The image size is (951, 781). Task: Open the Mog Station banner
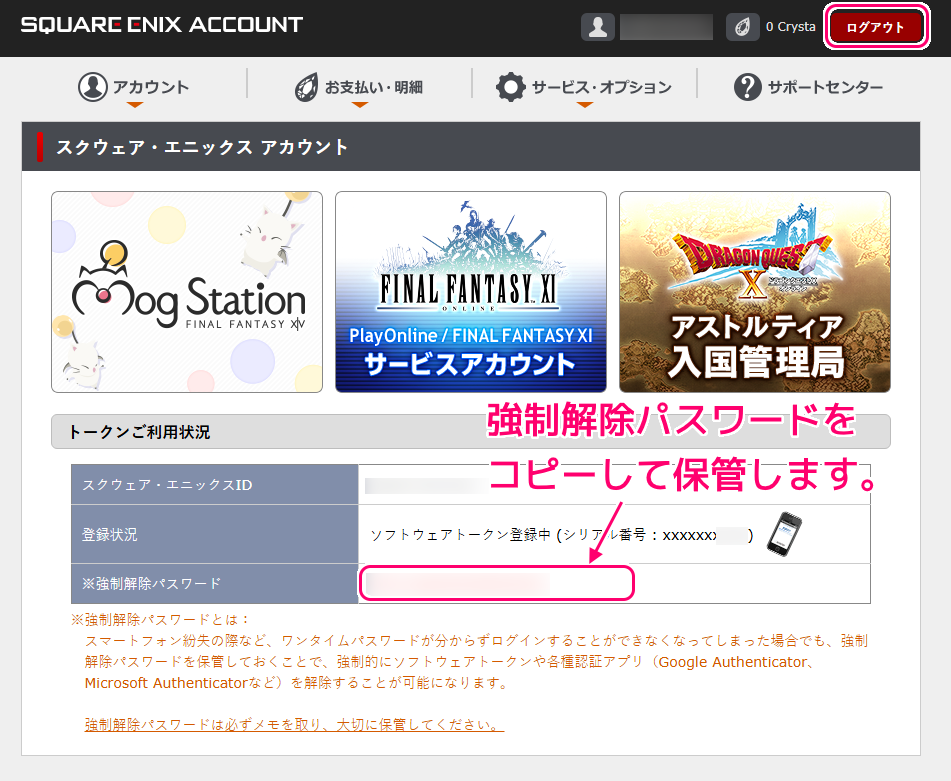pos(187,292)
